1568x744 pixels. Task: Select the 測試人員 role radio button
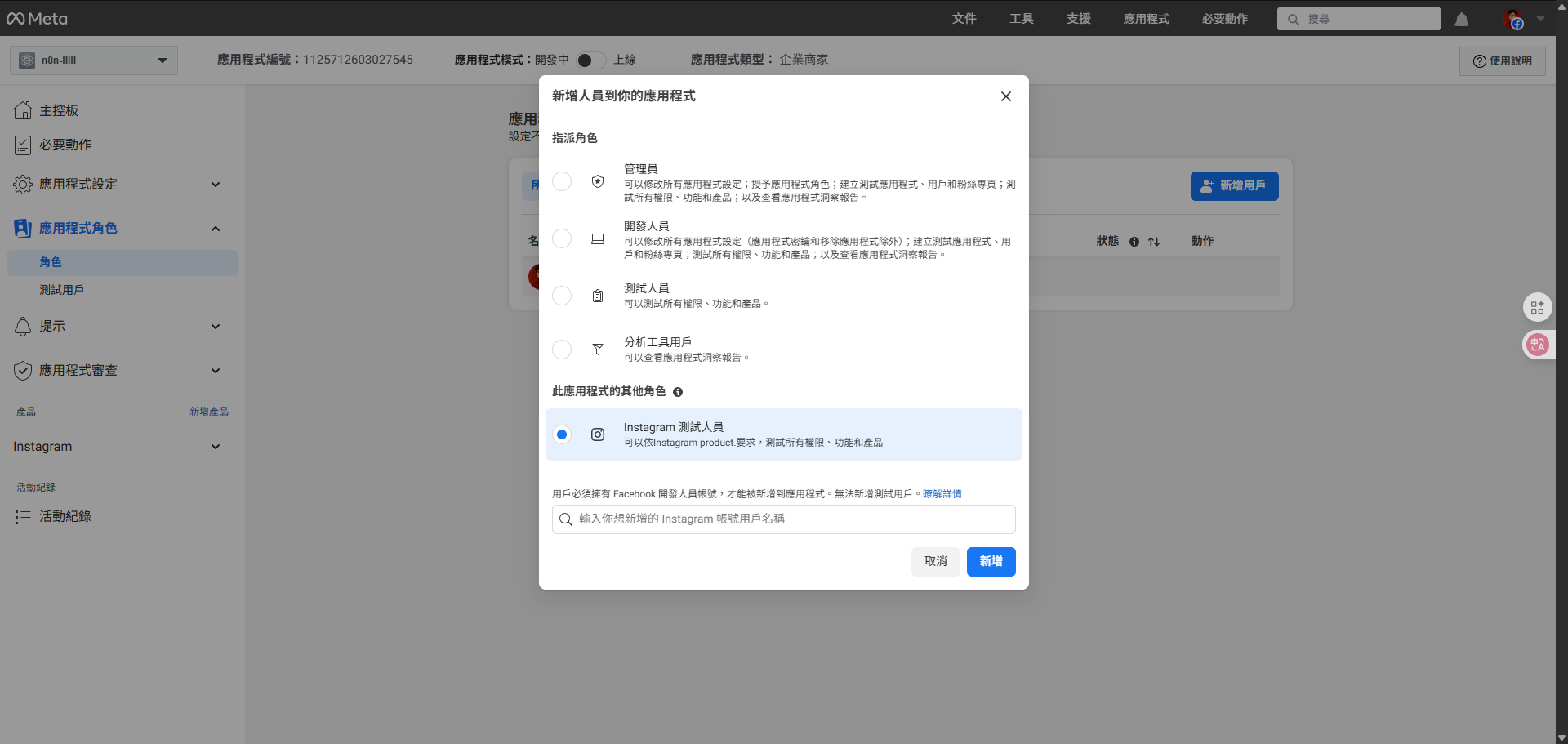561,296
